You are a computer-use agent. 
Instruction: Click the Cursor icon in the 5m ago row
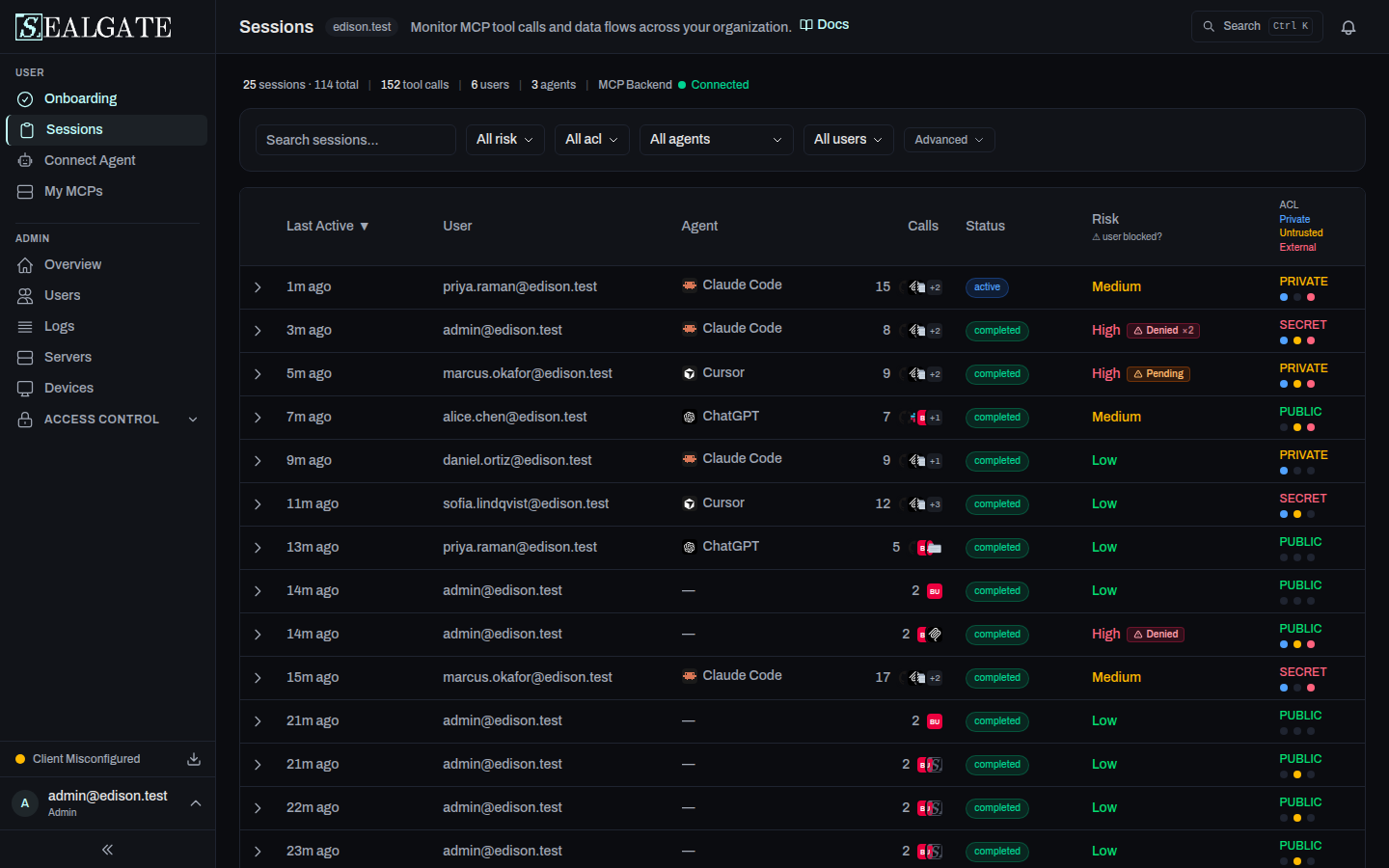690,373
